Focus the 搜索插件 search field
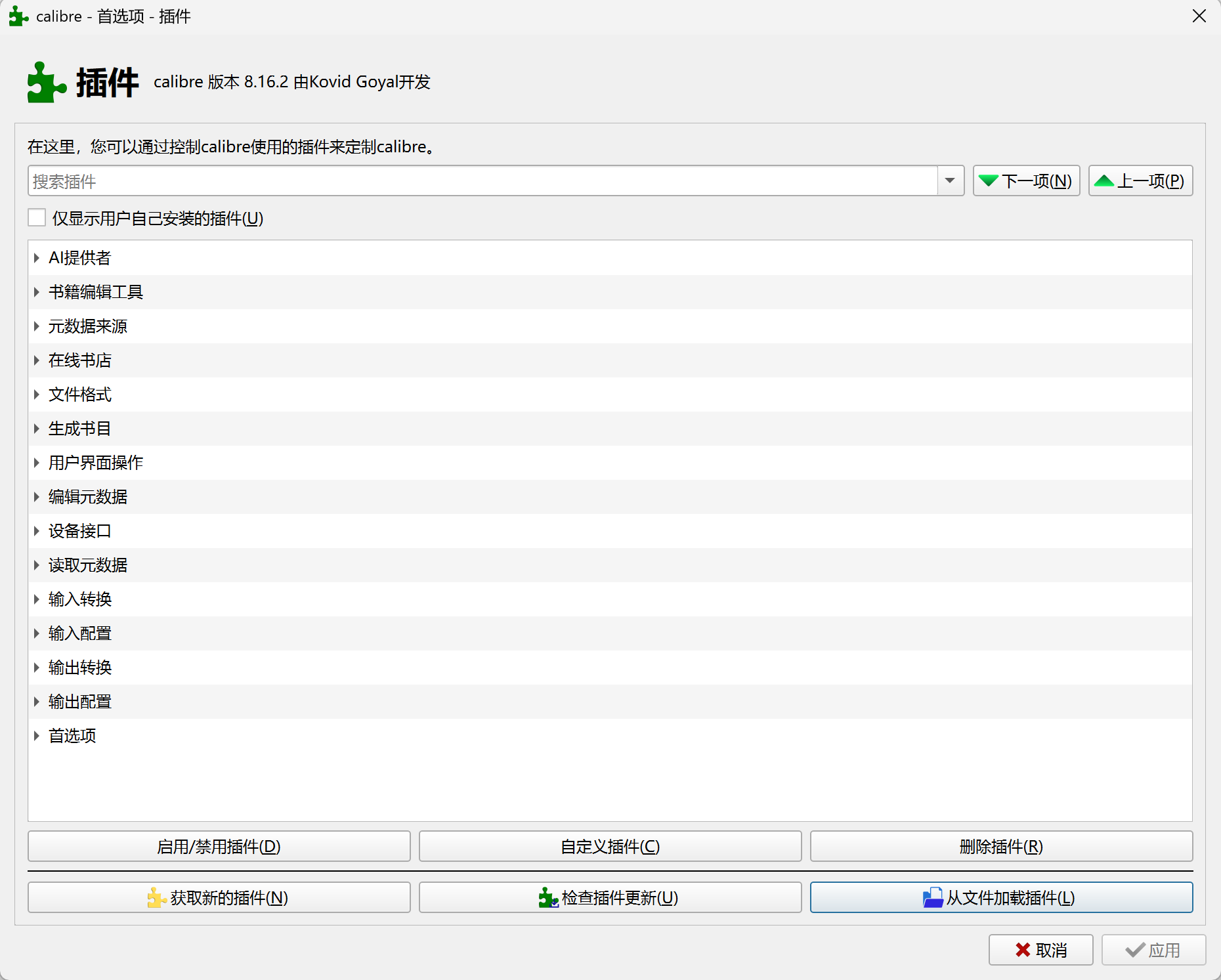 click(x=482, y=181)
